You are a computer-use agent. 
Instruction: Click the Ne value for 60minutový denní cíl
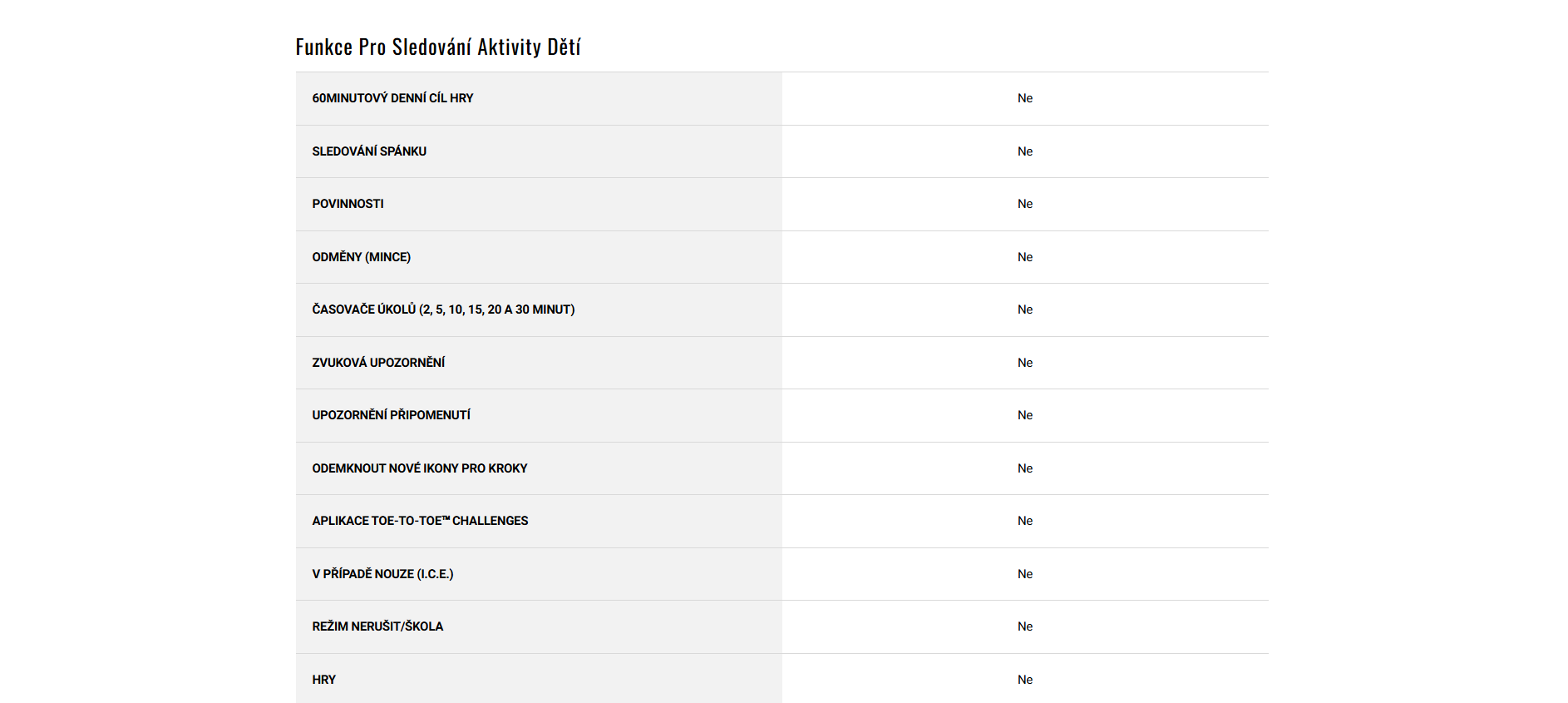click(x=1024, y=98)
